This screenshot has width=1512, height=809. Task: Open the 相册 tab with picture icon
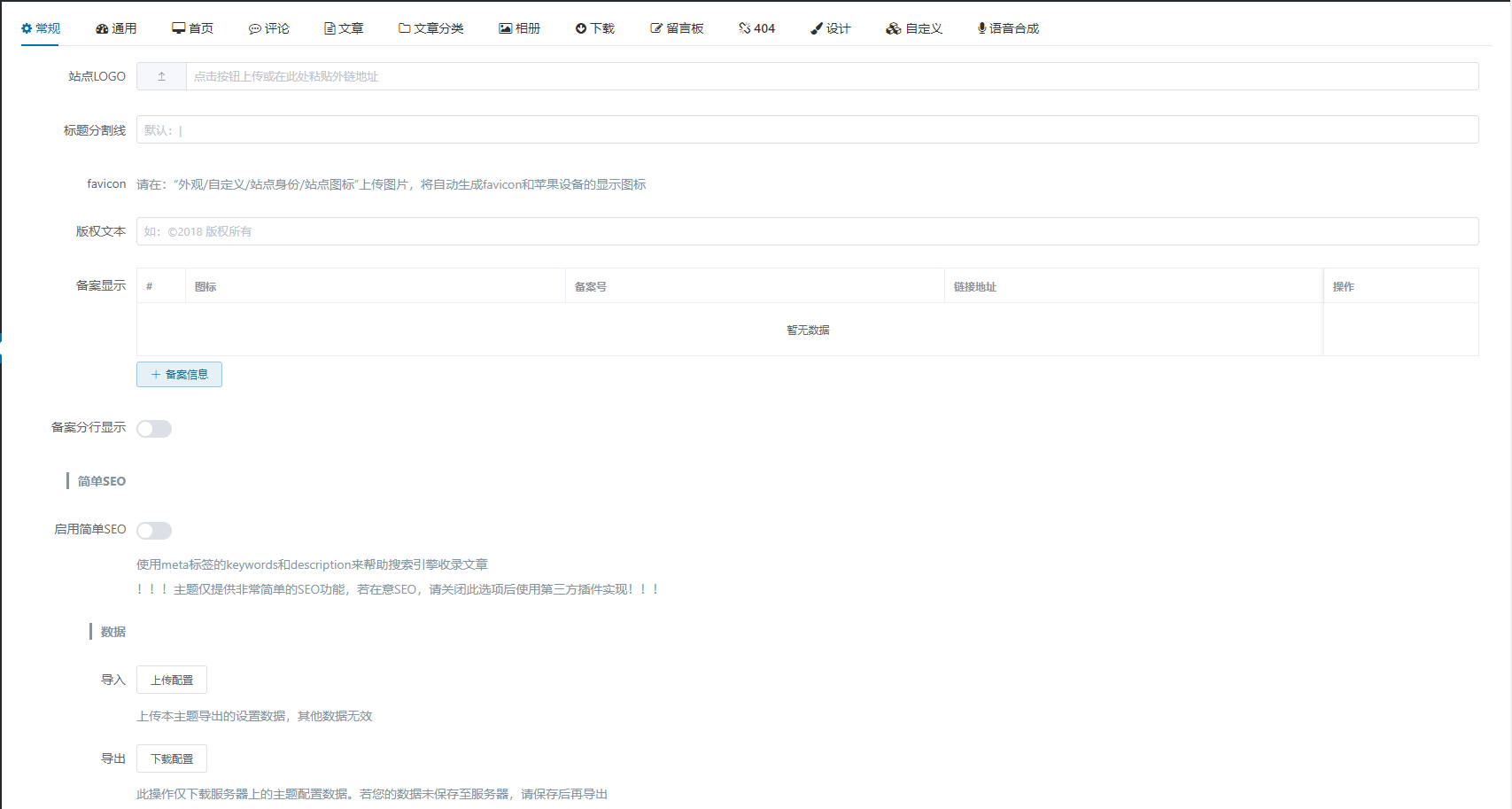click(520, 28)
